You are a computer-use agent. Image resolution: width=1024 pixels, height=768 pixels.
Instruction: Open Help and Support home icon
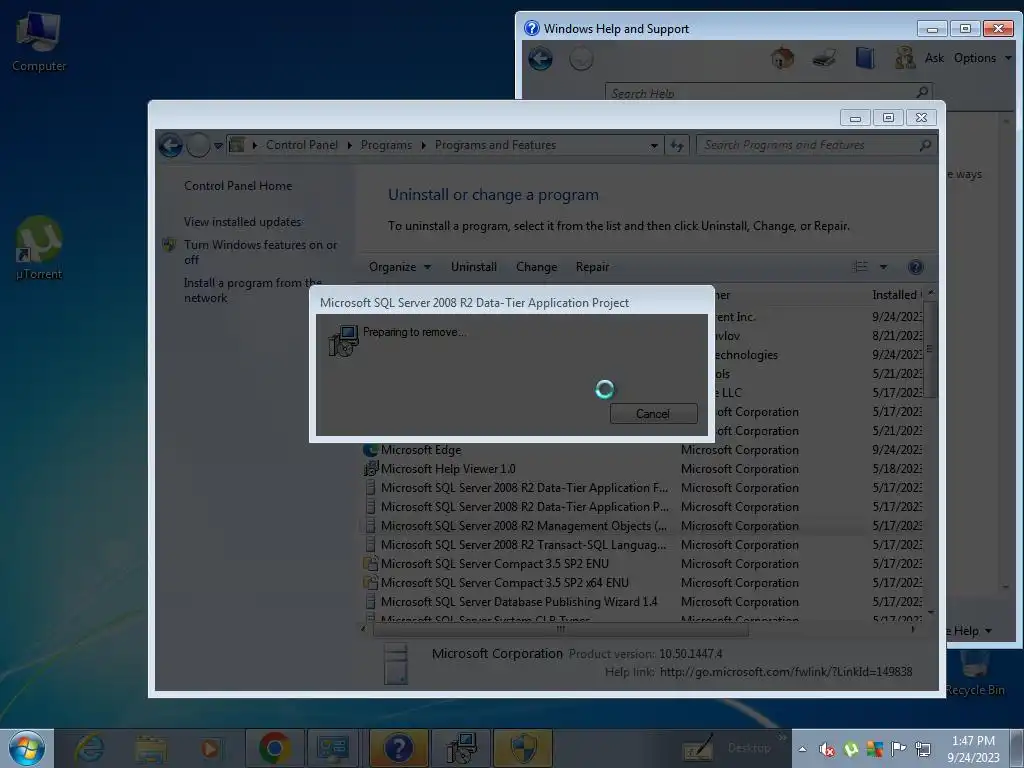782,58
